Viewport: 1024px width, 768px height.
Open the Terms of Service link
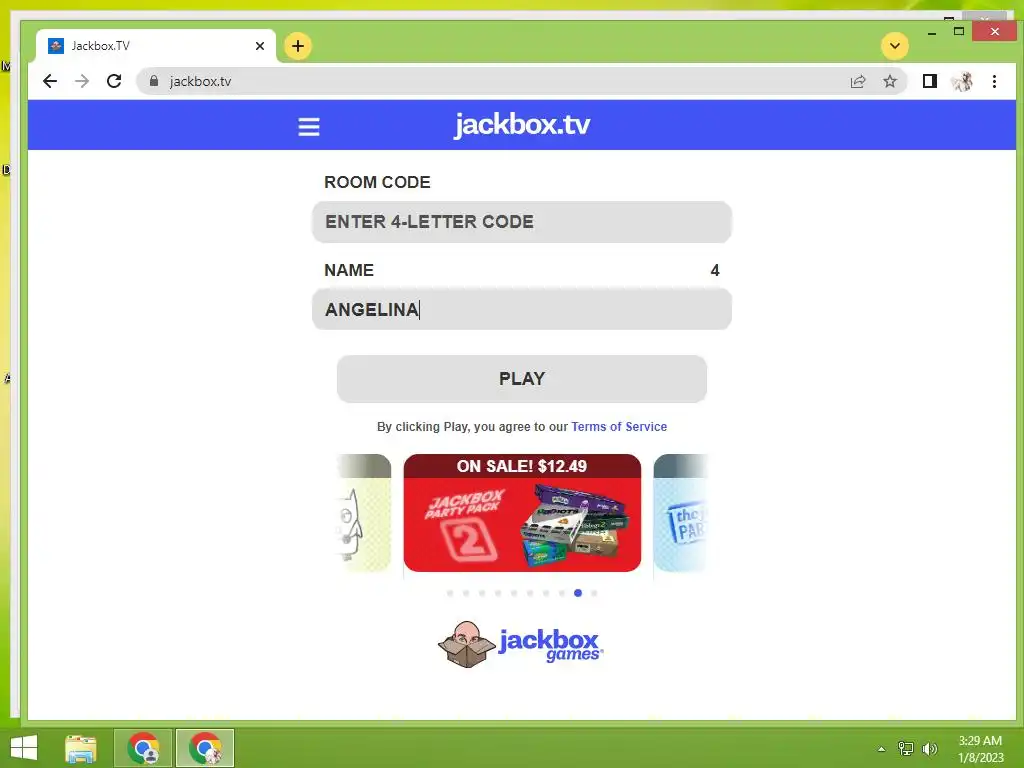(619, 426)
